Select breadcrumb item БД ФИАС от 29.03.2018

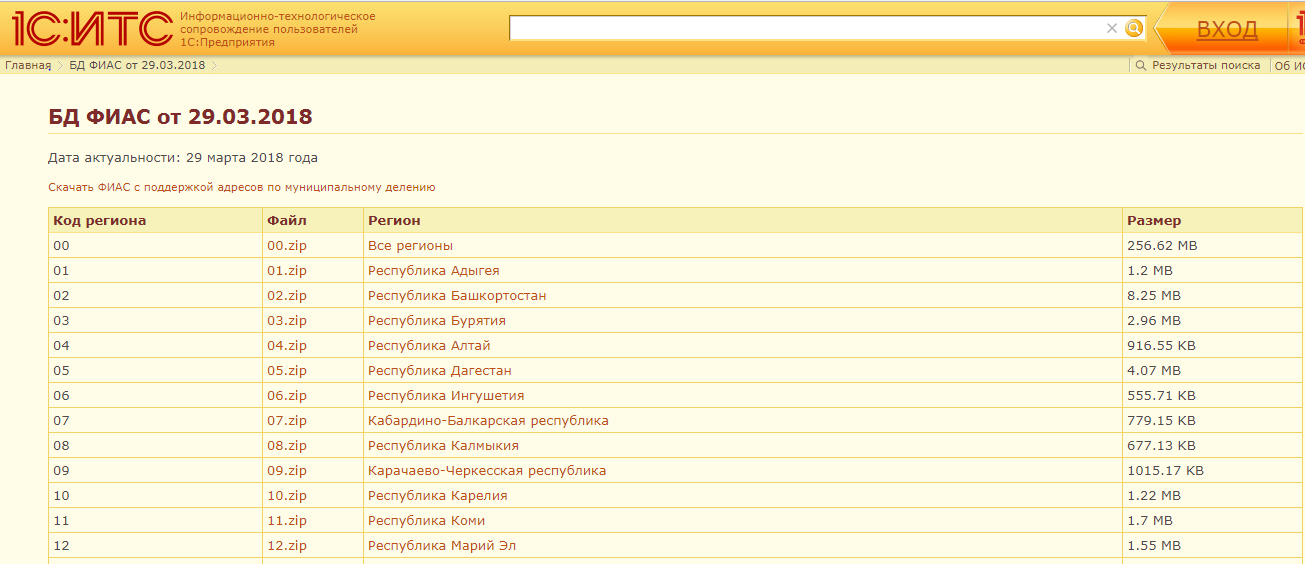click(x=137, y=65)
